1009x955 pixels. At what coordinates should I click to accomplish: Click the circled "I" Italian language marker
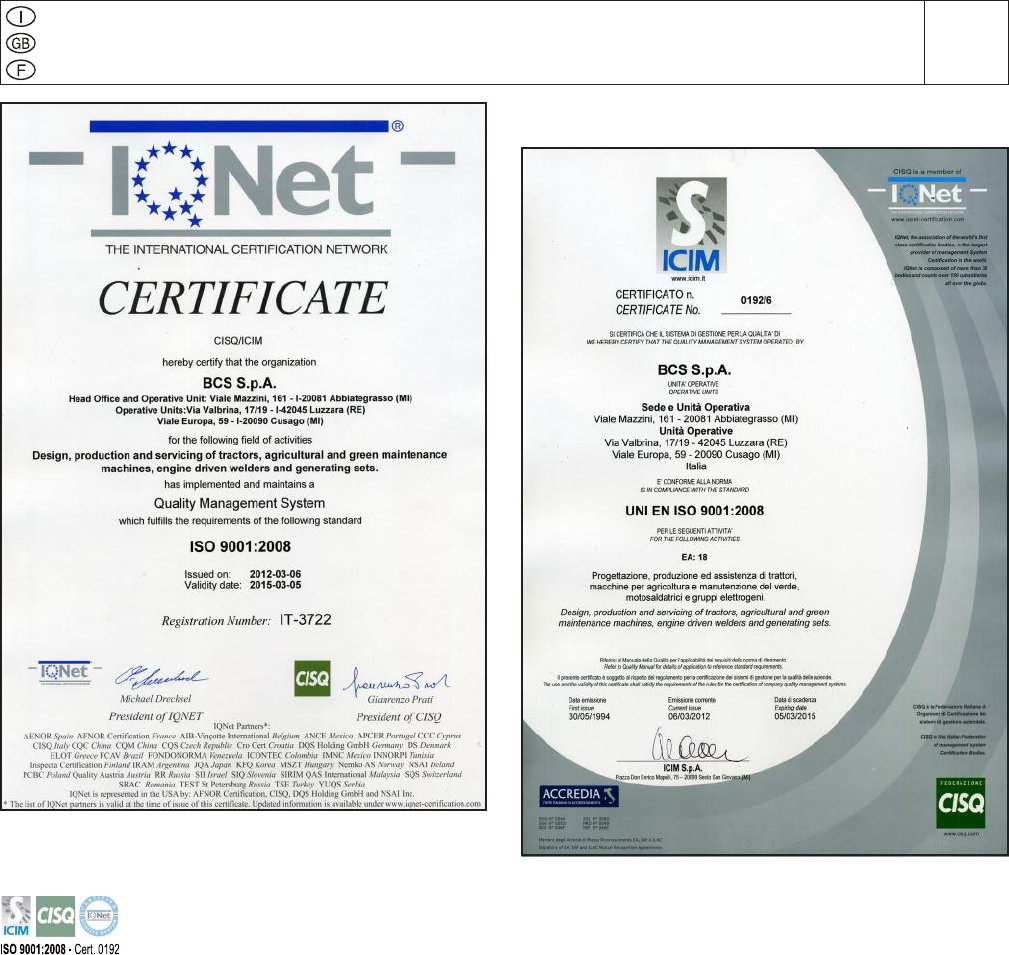(21, 17)
